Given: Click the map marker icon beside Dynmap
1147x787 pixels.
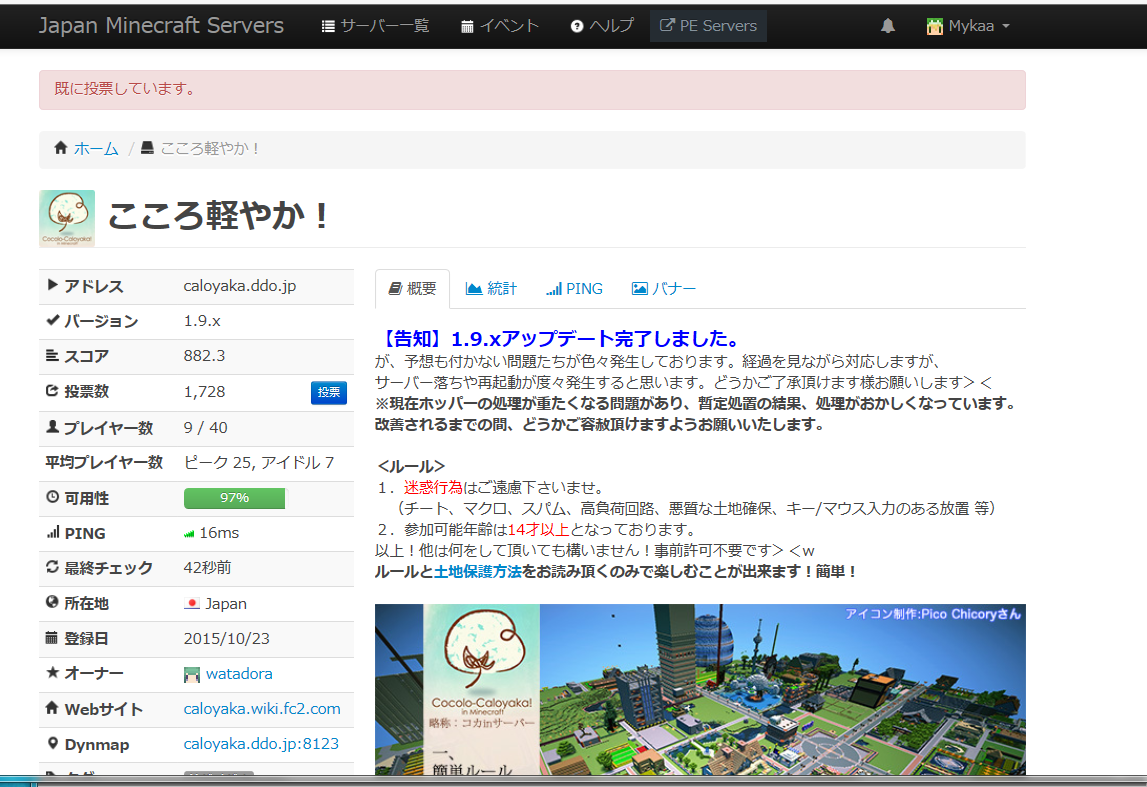Looking at the screenshot, I should (53, 743).
